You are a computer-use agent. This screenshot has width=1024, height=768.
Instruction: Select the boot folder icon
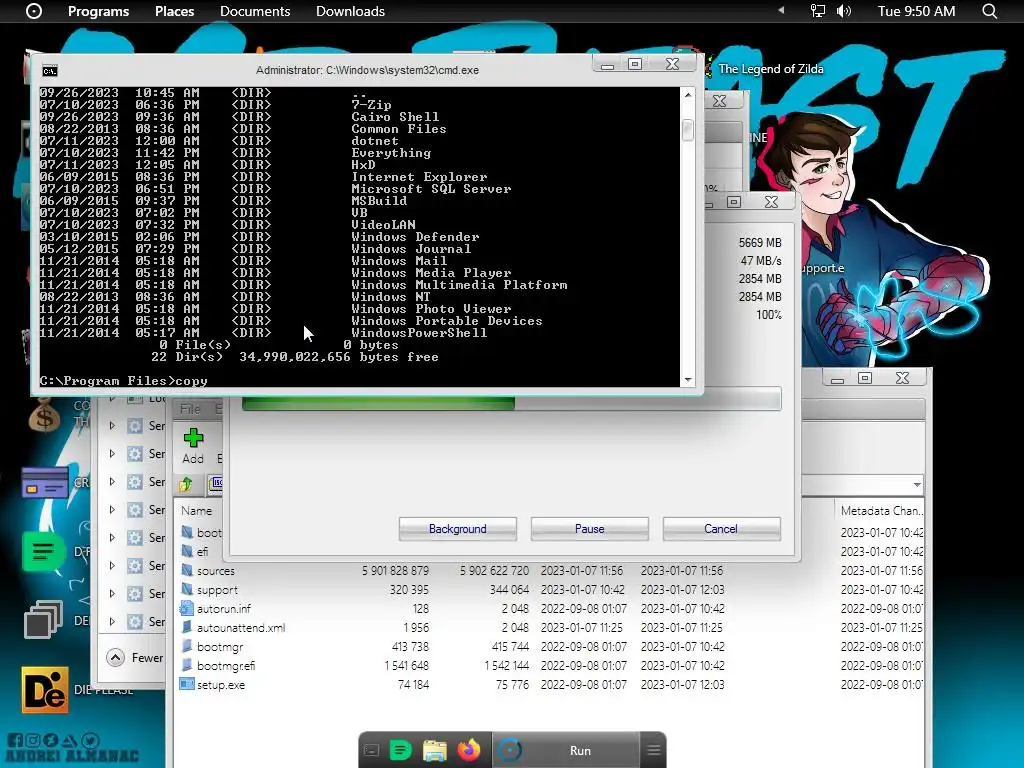pos(187,532)
